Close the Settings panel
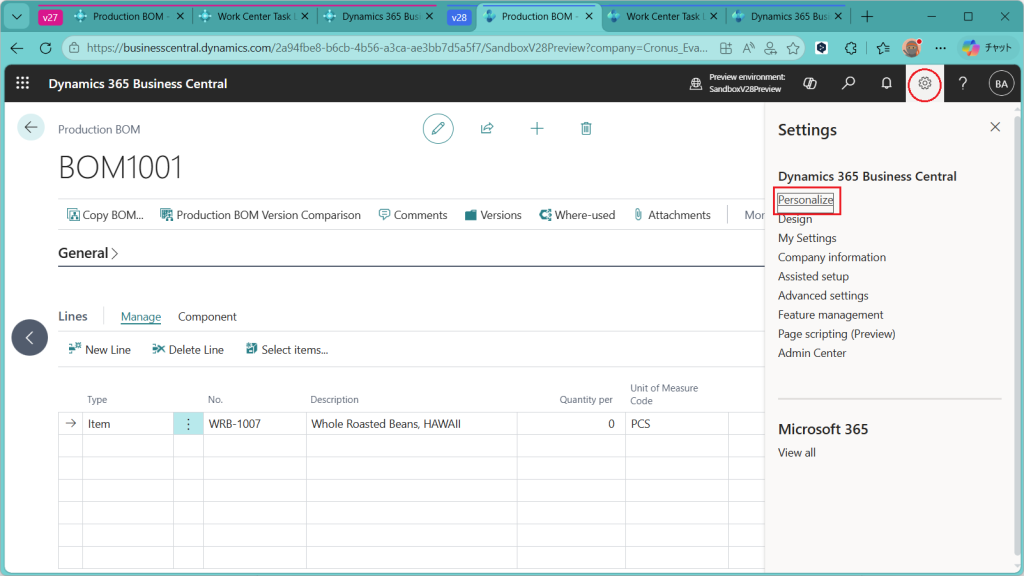The height and width of the screenshot is (576, 1024). [x=995, y=127]
